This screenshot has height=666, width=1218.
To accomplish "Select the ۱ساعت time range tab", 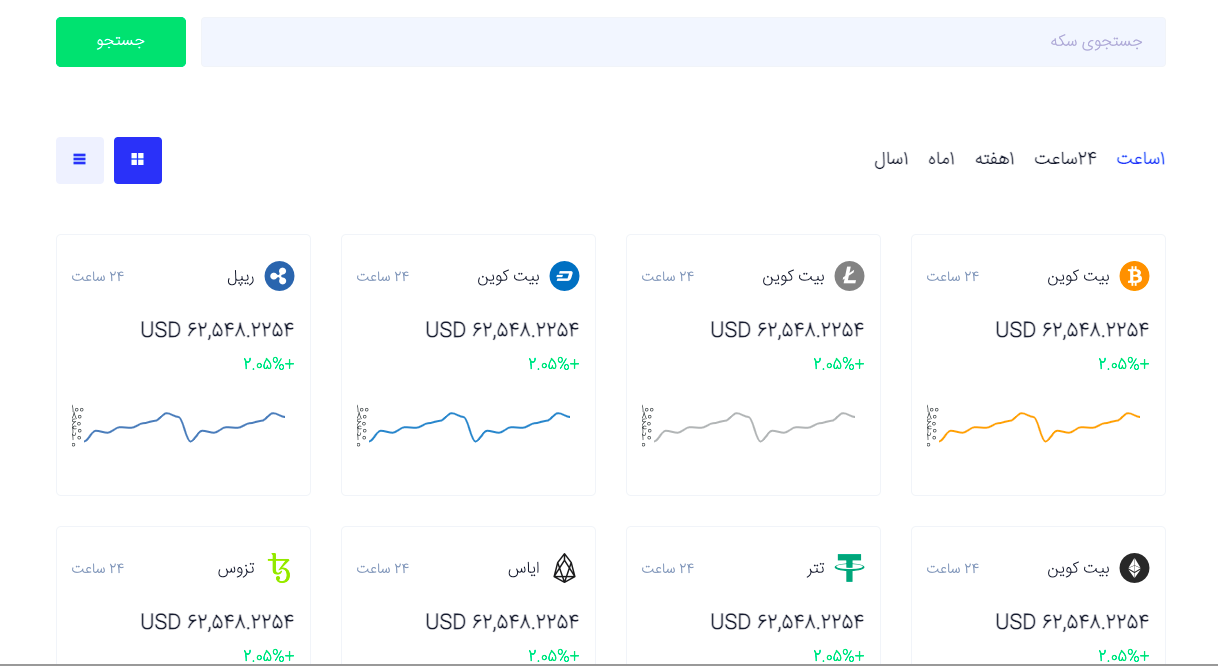I will point(1141,159).
